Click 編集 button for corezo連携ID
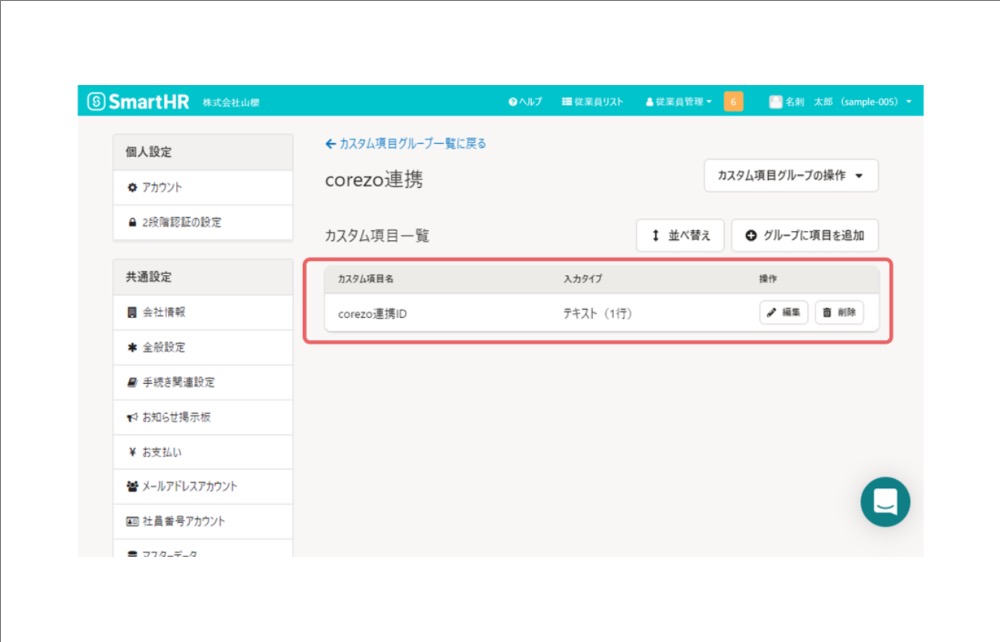The height and width of the screenshot is (642, 1000). [784, 312]
